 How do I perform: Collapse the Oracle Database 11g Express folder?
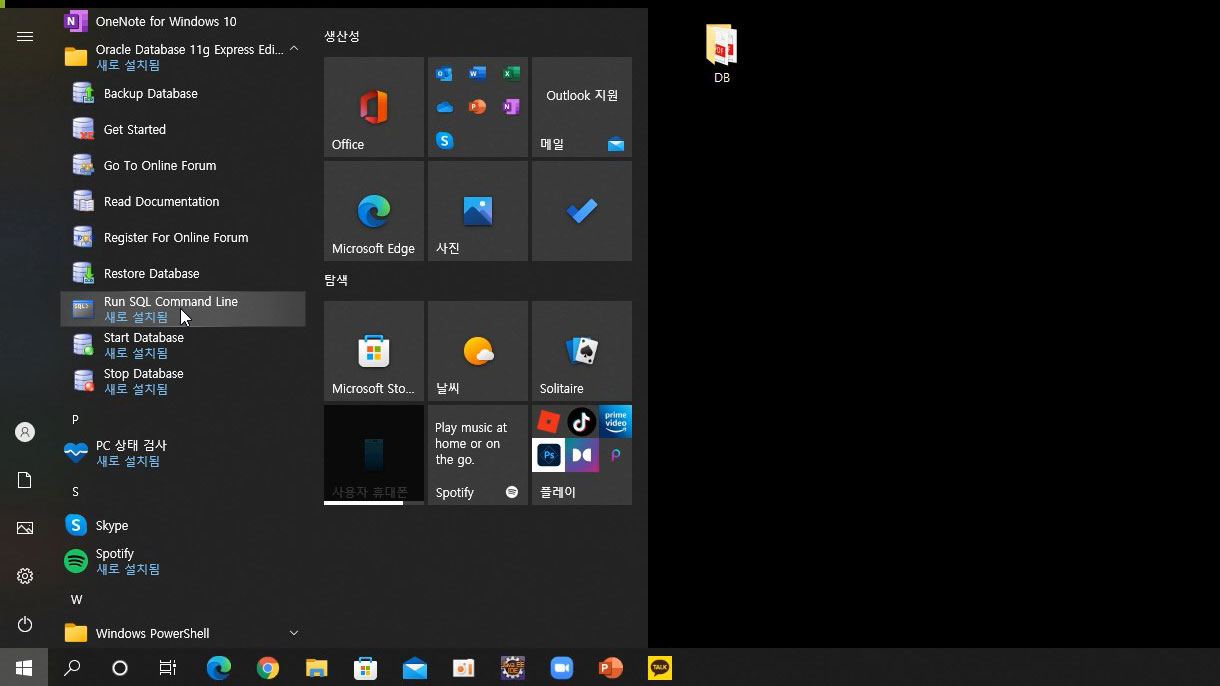click(183, 56)
